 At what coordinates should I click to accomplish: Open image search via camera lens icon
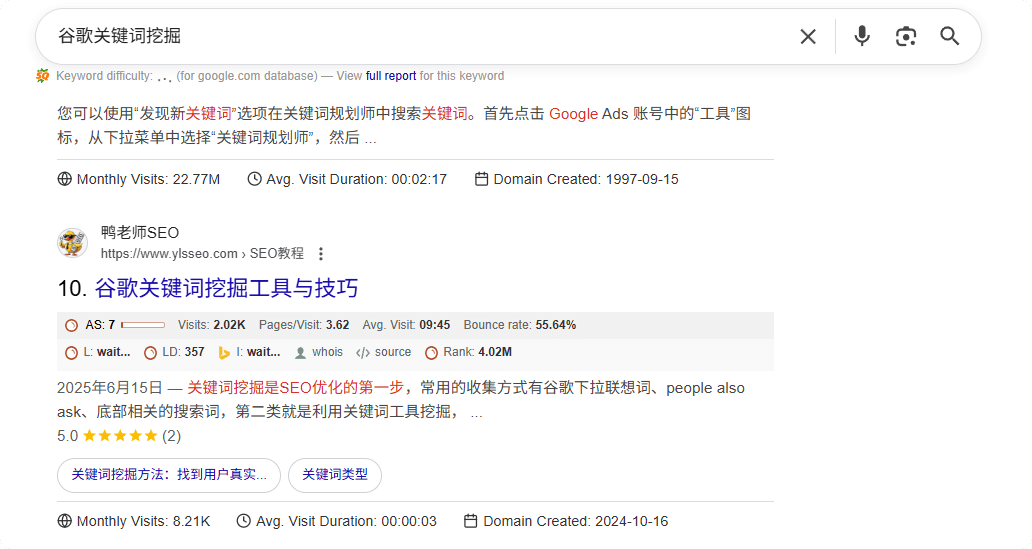[906, 36]
